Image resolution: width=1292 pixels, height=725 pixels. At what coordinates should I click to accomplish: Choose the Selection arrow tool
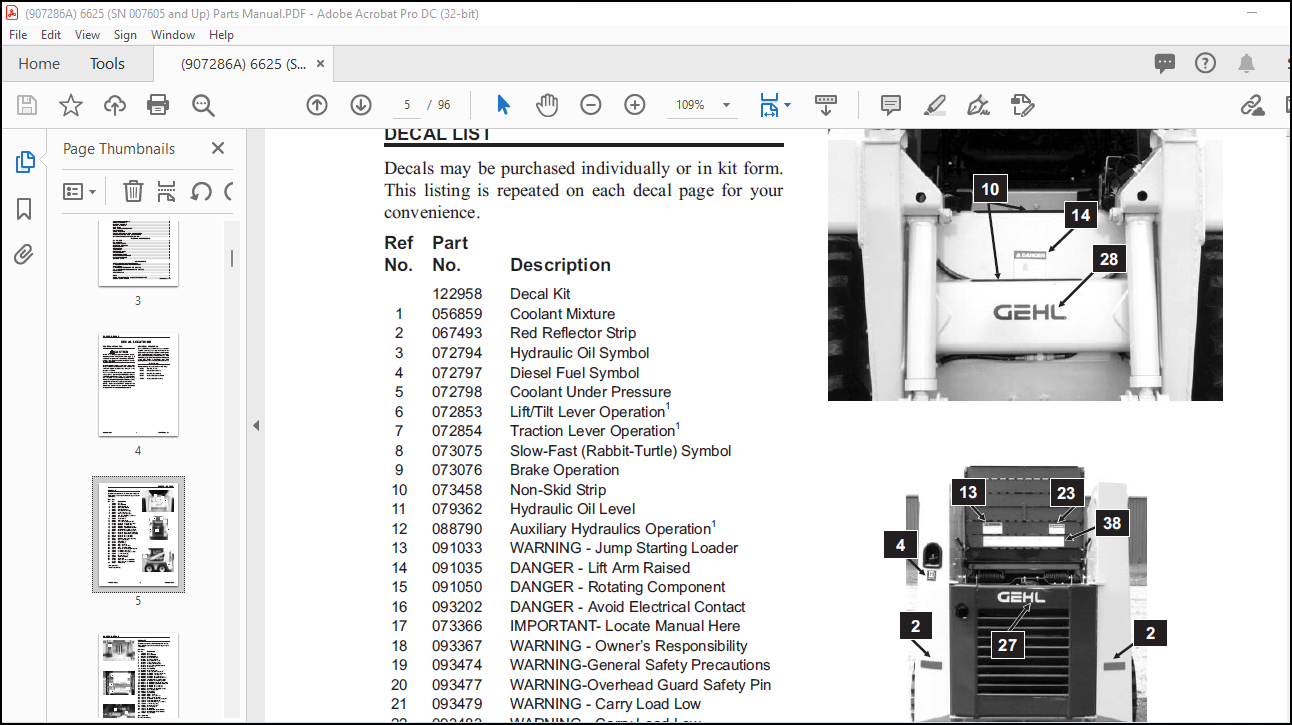503,105
